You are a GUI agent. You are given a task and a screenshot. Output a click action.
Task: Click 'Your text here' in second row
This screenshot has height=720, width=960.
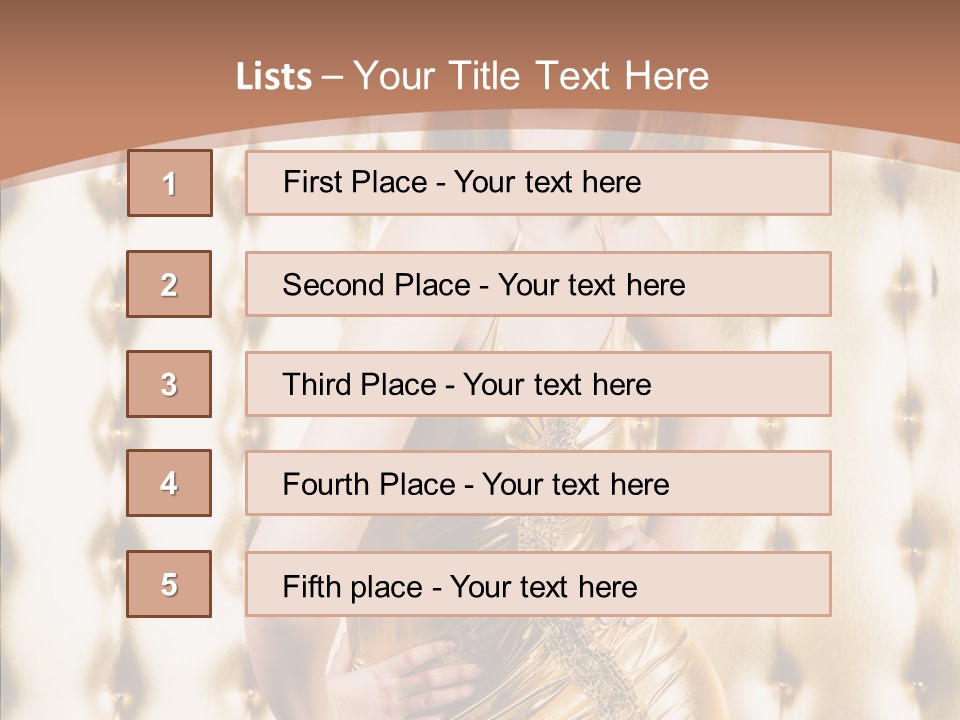click(x=591, y=285)
